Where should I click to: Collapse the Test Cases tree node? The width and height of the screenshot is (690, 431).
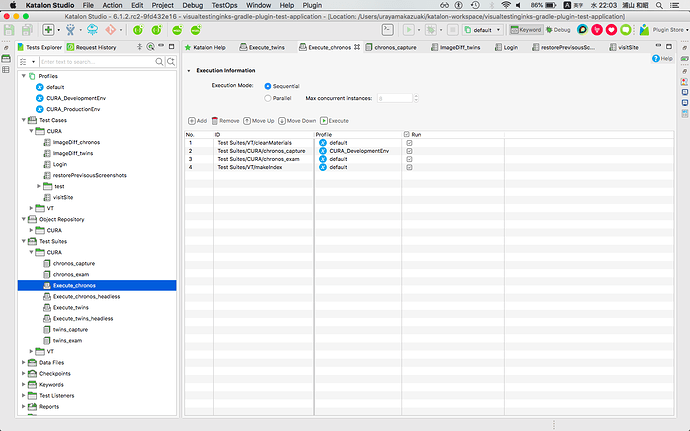pyautogui.click(x=24, y=120)
